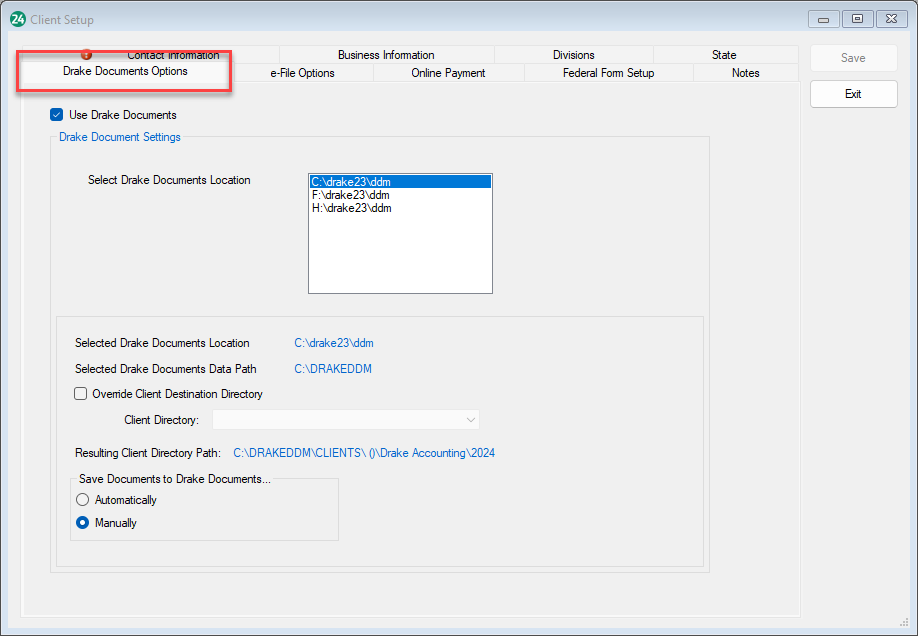The image size is (918, 636).
Task: Open the Notes tab
Action: (745, 72)
